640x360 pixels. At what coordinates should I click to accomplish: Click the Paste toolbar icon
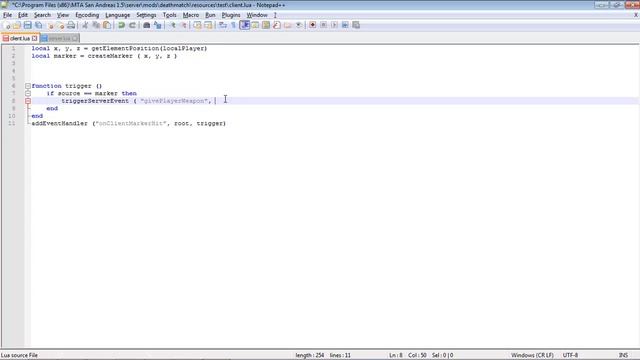pyautogui.click(x=107, y=25)
